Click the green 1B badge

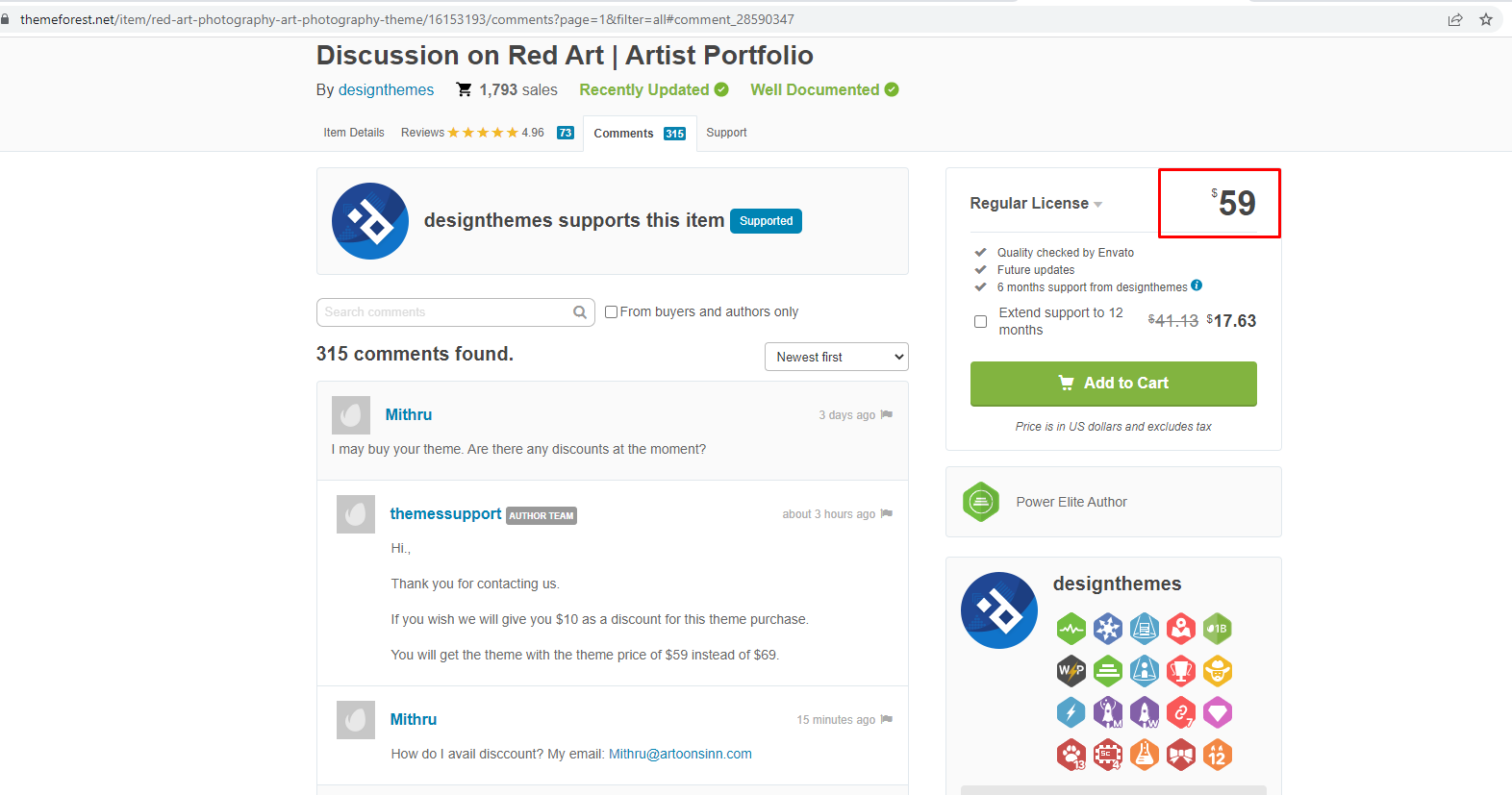[x=1217, y=629]
